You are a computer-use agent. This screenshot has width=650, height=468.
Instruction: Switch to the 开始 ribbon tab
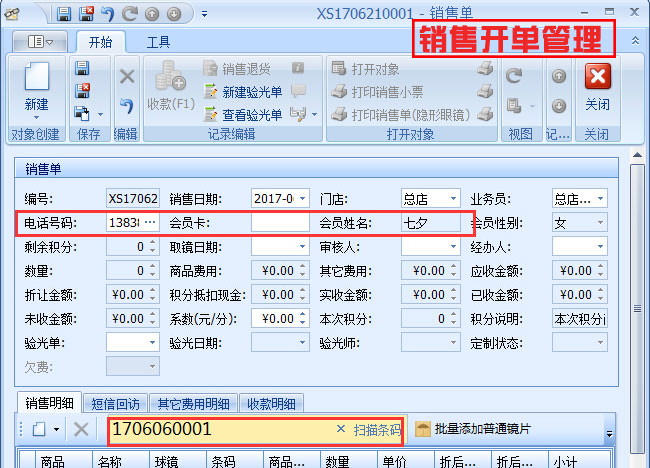click(100, 42)
